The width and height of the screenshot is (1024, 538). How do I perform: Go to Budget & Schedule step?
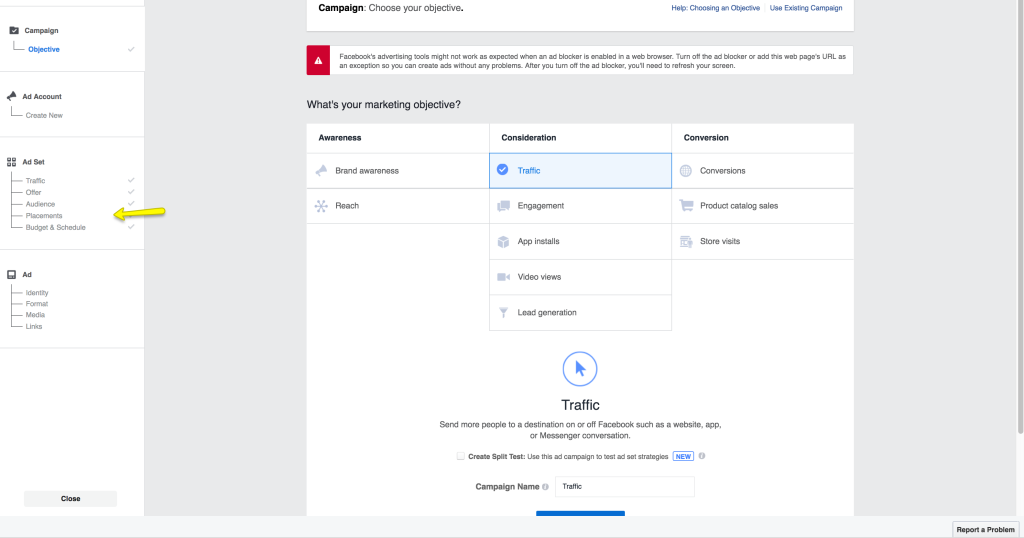[56, 227]
